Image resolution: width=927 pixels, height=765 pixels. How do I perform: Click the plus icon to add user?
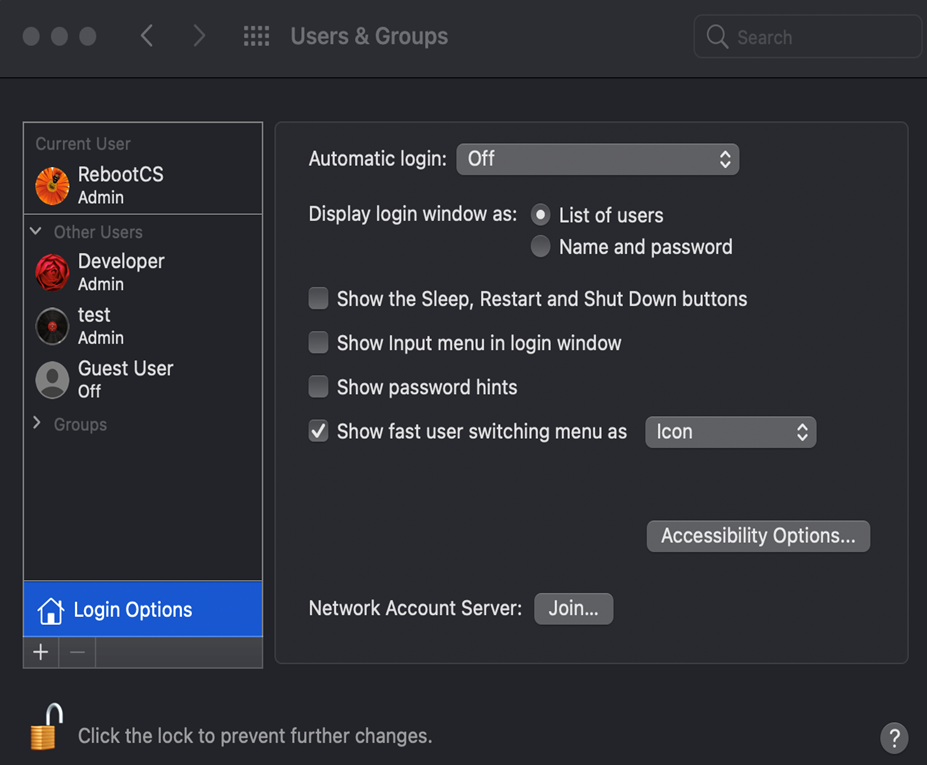pyautogui.click(x=40, y=653)
